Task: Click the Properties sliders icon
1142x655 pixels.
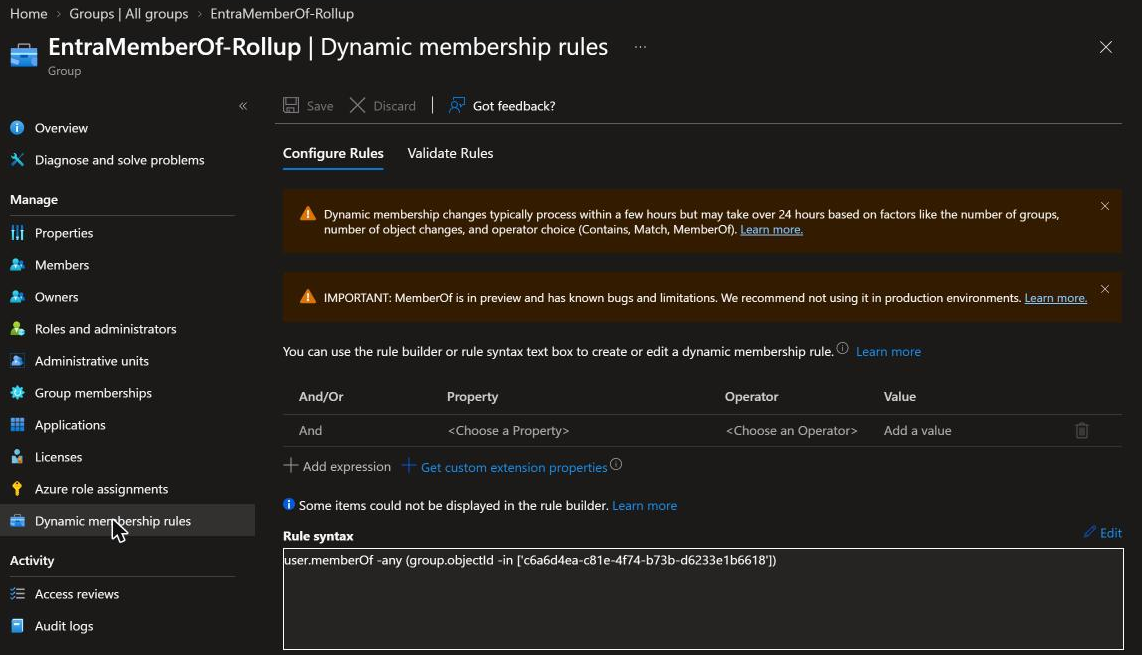Action: click(17, 233)
